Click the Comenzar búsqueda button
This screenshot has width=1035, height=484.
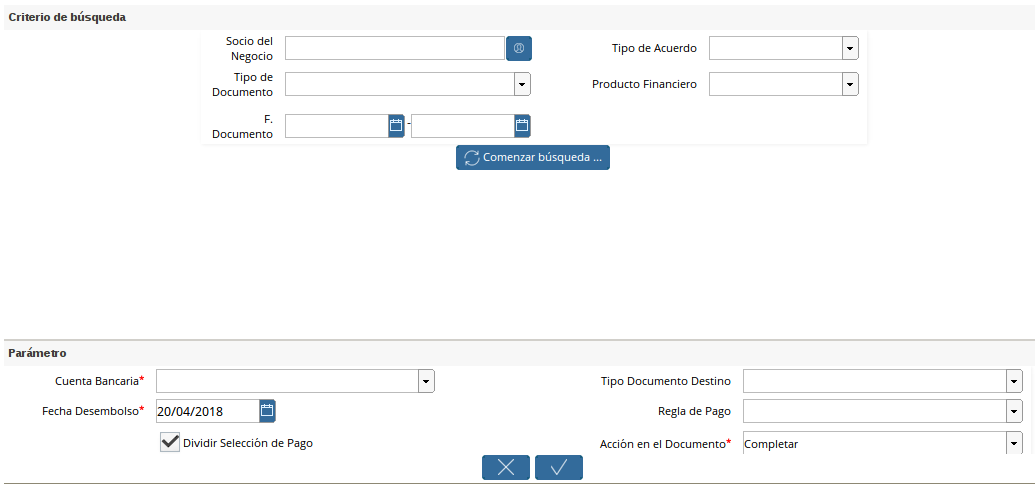[x=533, y=157]
